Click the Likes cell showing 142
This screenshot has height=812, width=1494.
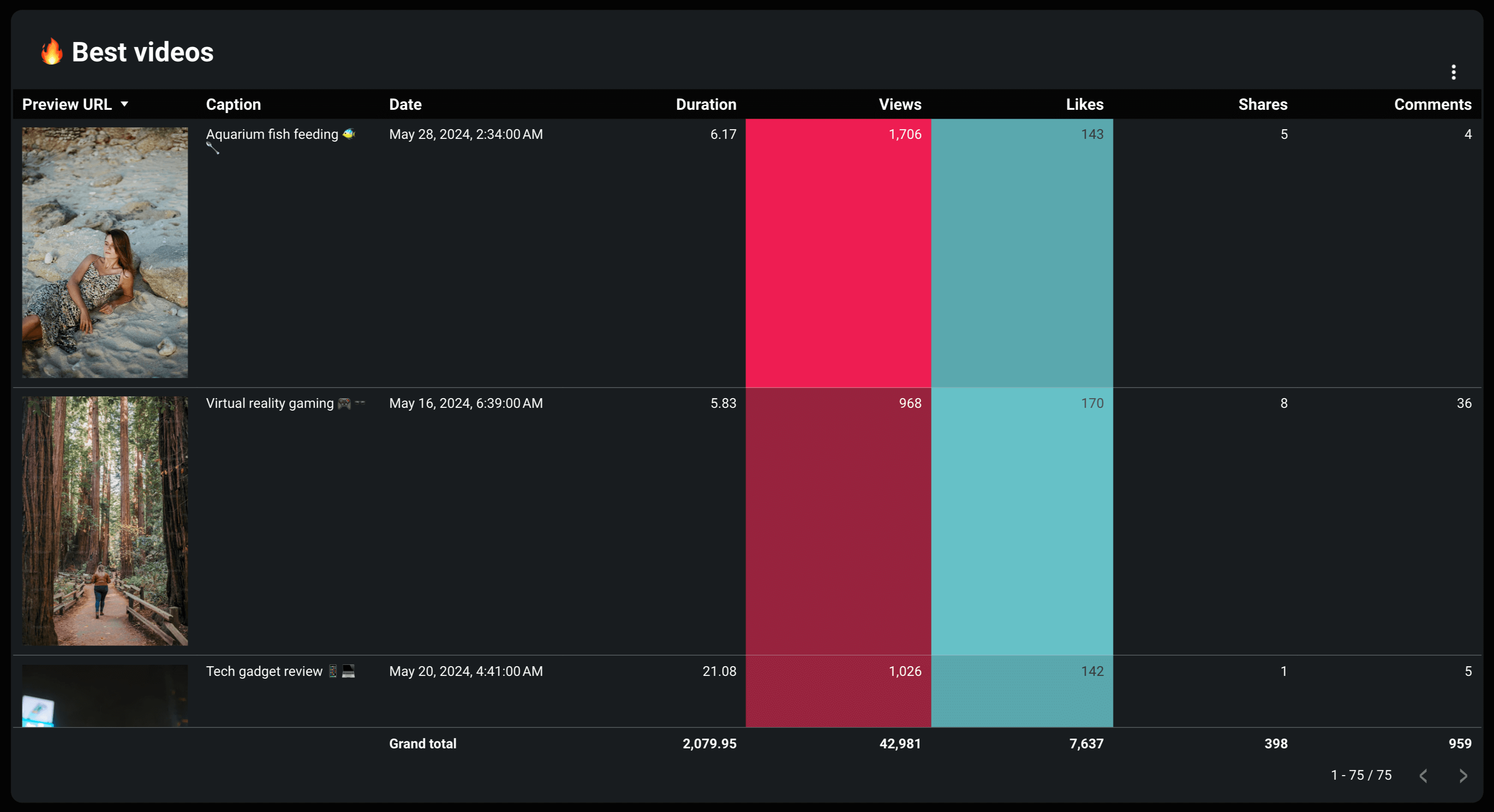[x=1022, y=692]
